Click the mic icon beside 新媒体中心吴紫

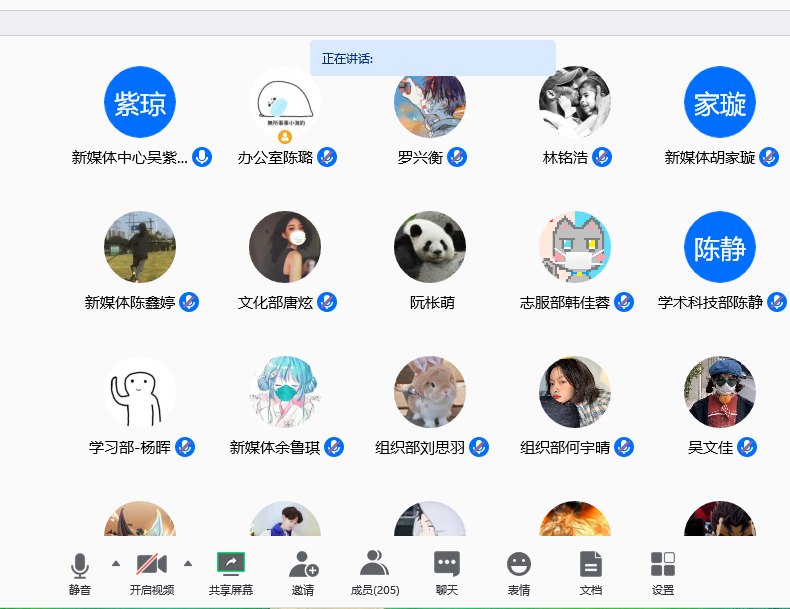(x=202, y=157)
